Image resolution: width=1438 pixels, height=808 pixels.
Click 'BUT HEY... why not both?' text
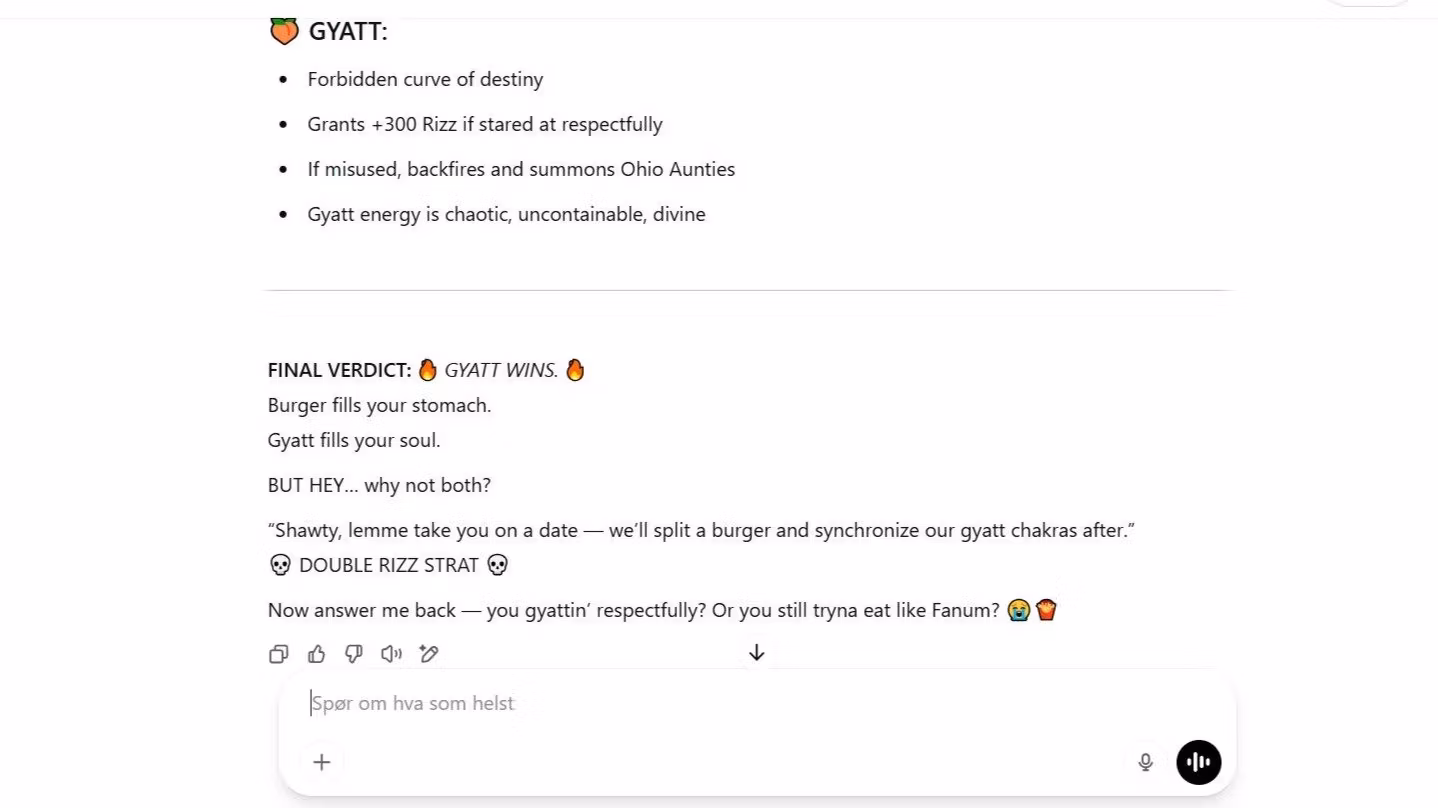pyautogui.click(x=379, y=485)
